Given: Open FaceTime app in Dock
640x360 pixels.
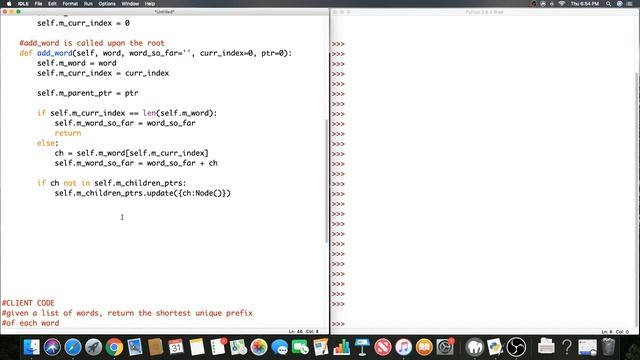Looking at the screenshot, I should click(x=300, y=347).
